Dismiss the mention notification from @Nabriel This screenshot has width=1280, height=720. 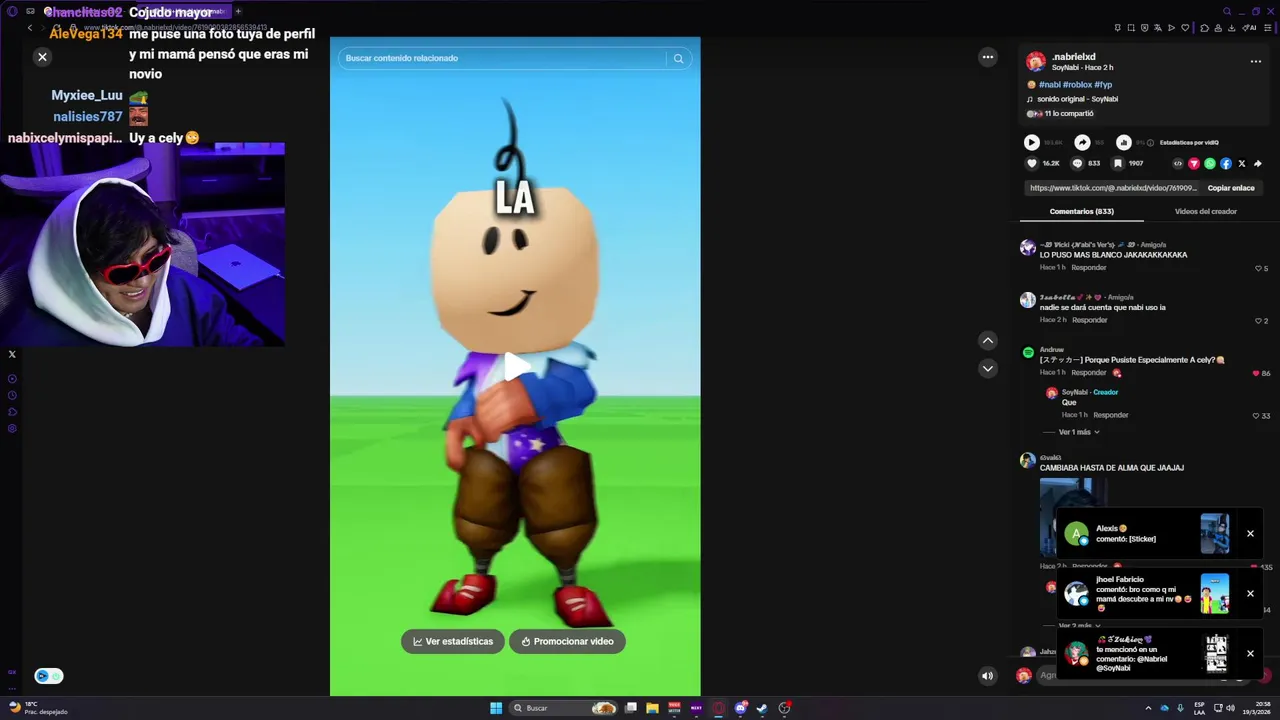pyautogui.click(x=1250, y=654)
